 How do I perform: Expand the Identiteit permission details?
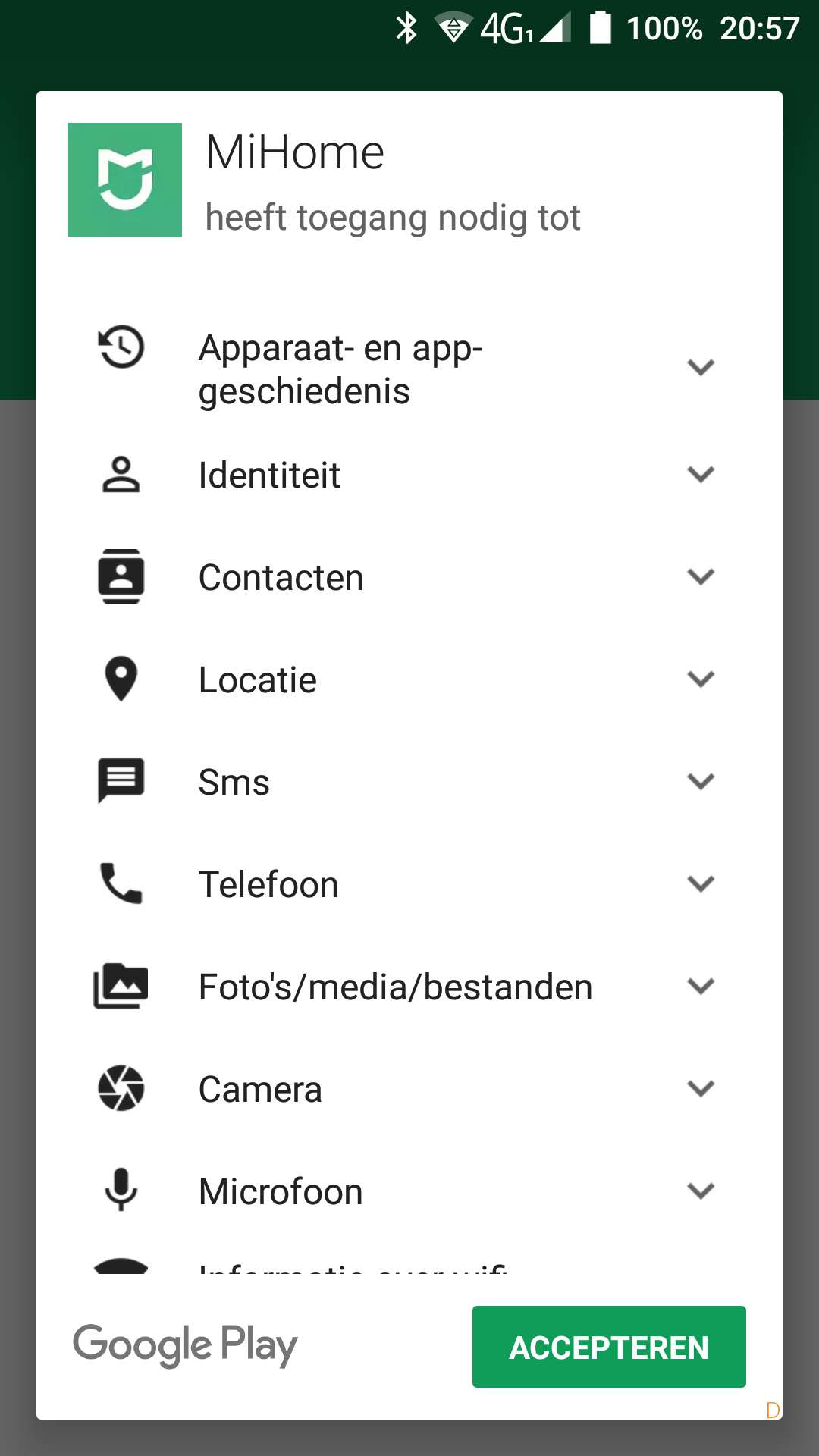click(701, 475)
